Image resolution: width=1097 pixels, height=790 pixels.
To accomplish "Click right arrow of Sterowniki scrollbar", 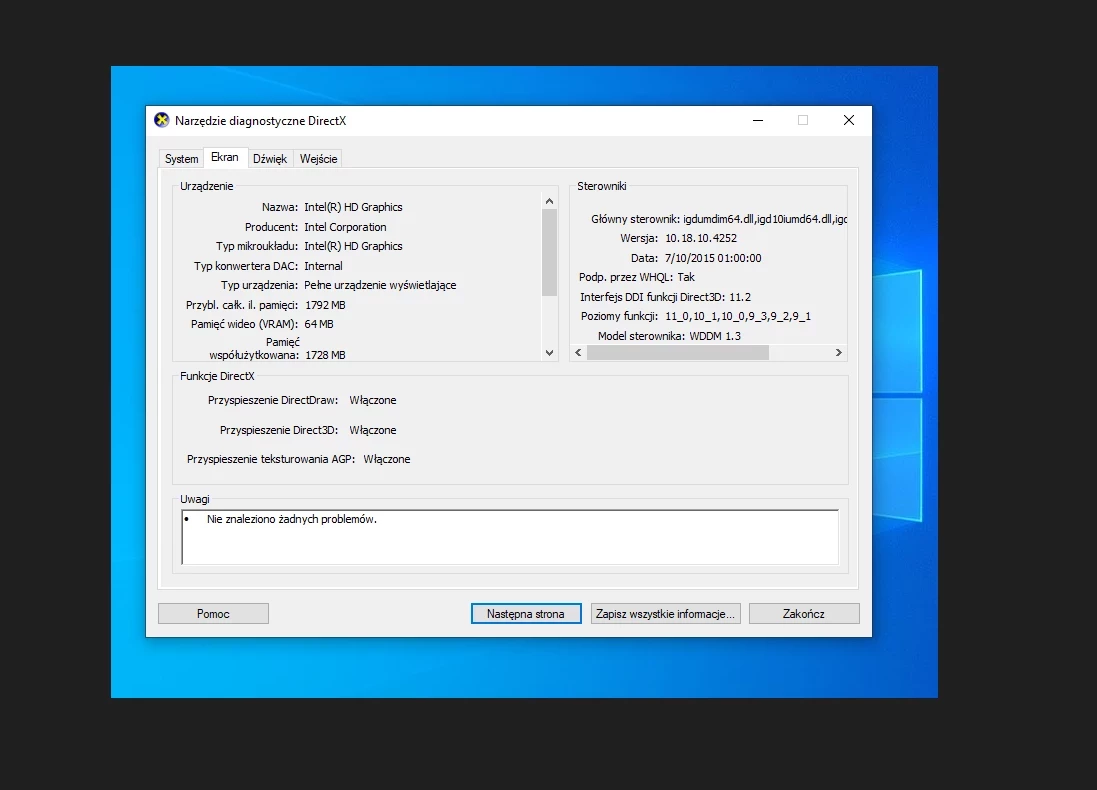I will coord(838,352).
